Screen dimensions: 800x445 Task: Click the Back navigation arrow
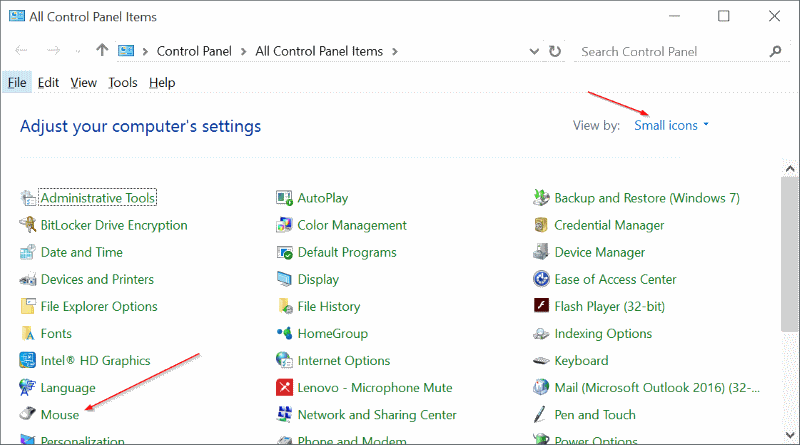21,50
